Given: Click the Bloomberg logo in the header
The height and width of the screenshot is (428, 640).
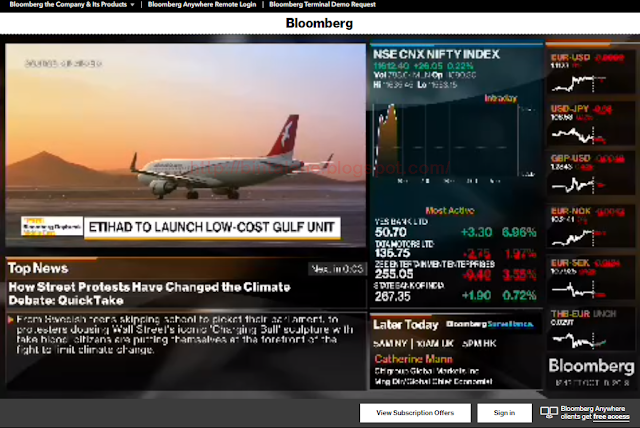Looking at the screenshot, I should (319, 23).
